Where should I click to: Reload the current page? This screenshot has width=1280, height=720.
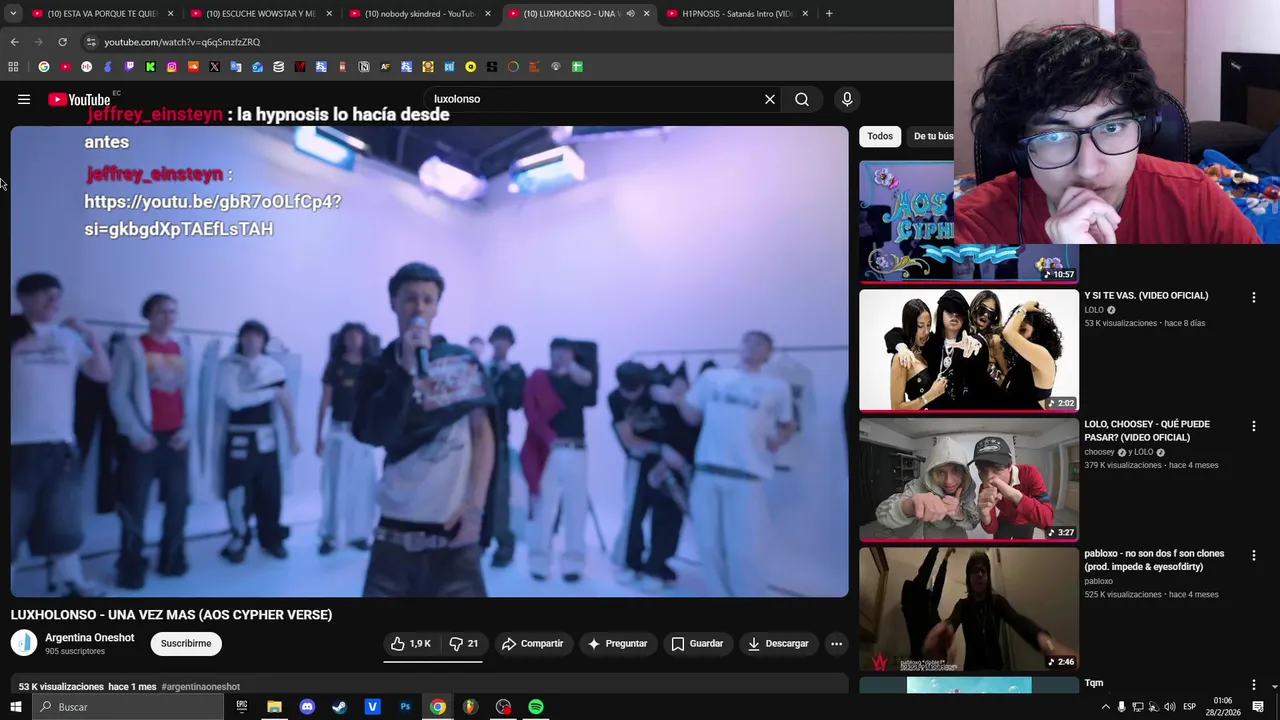coord(62,42)
